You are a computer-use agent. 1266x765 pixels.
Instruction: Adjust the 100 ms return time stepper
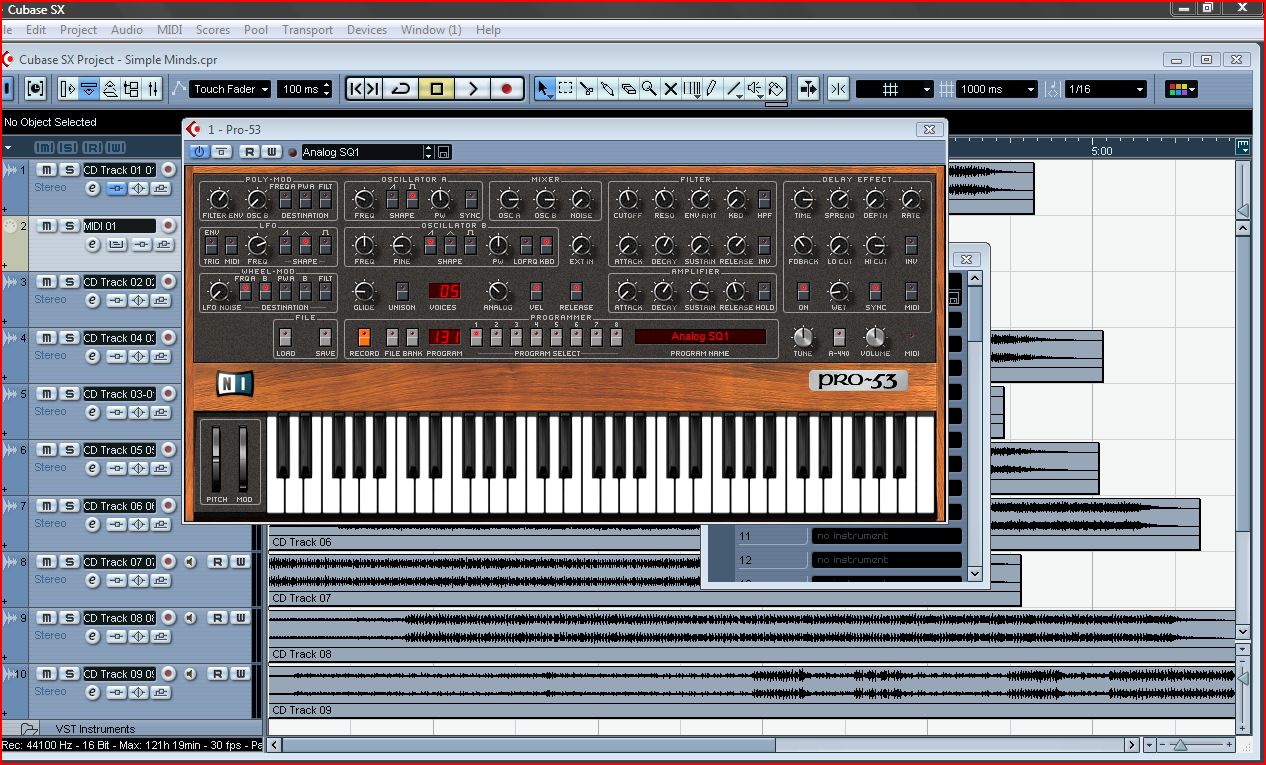pyautogui.click(x=327, y=89)
